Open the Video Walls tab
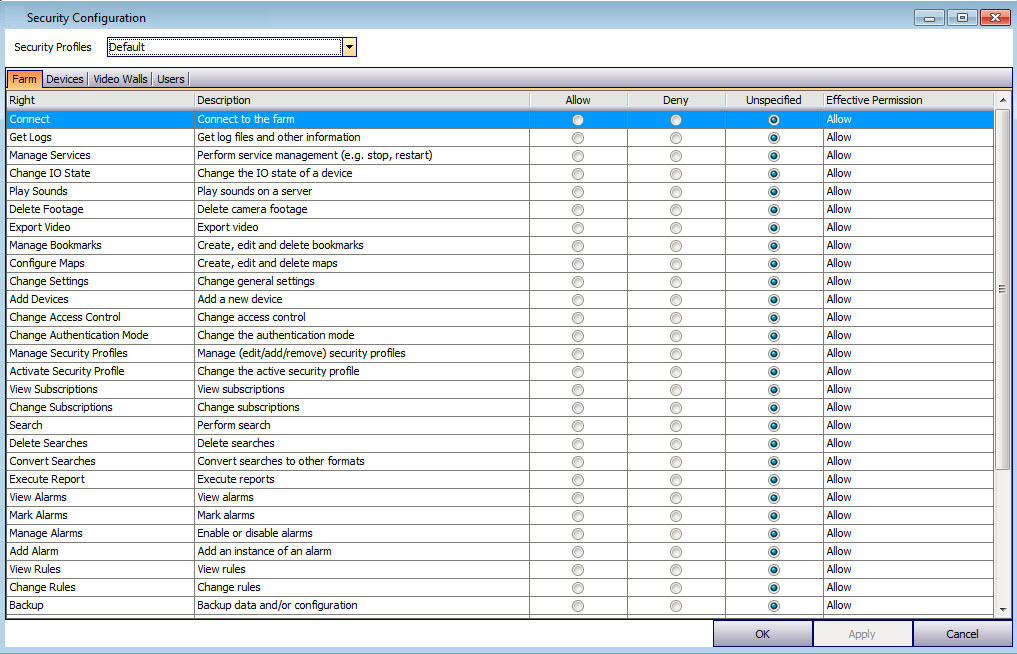The image size is (1017, 654). coord(120,79)
